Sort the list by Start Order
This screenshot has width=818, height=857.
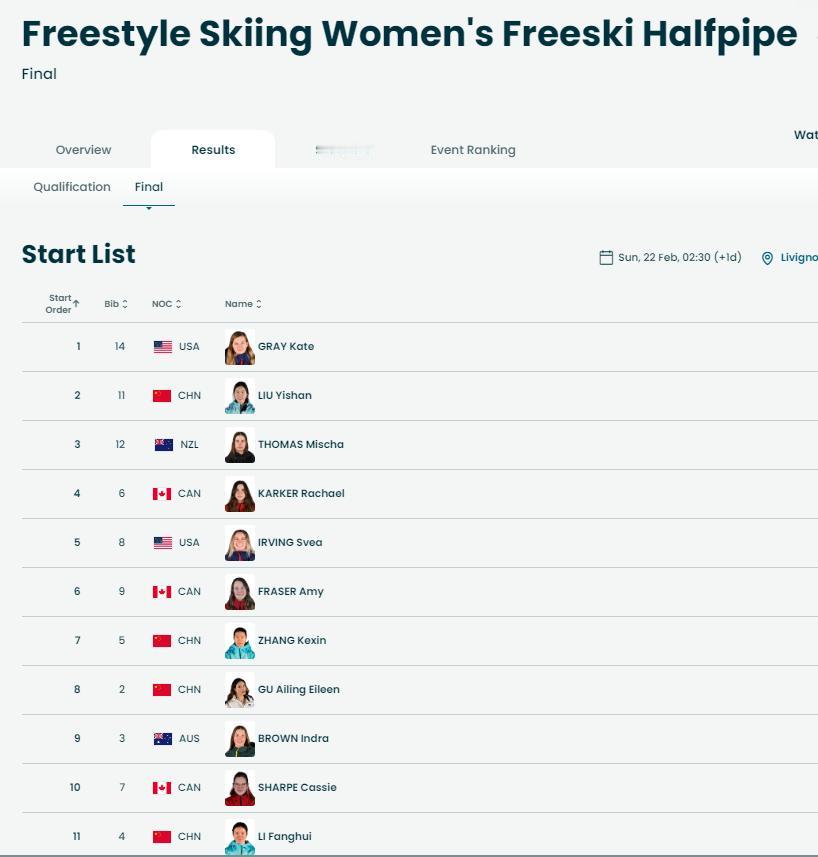point(63,304)
